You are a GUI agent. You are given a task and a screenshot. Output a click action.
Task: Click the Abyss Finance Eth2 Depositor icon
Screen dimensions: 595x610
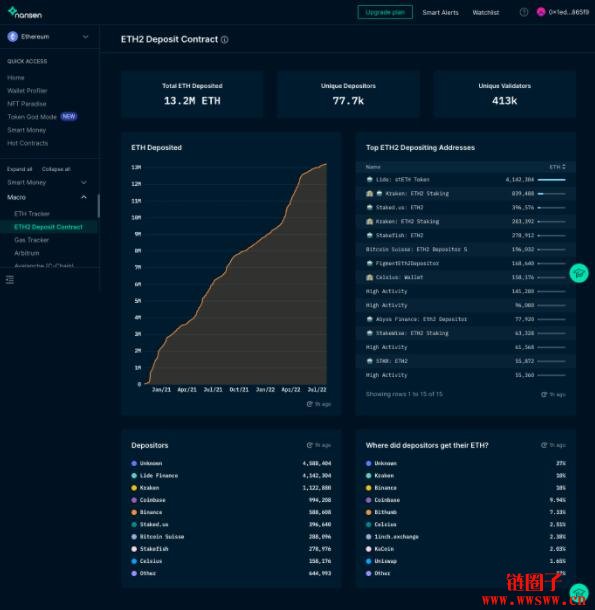[370, 319]
